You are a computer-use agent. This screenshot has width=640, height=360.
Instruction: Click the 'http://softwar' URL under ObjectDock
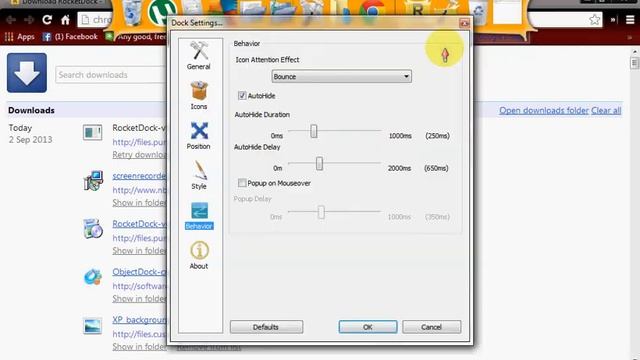pyautogui.click(x=140, y=286)
